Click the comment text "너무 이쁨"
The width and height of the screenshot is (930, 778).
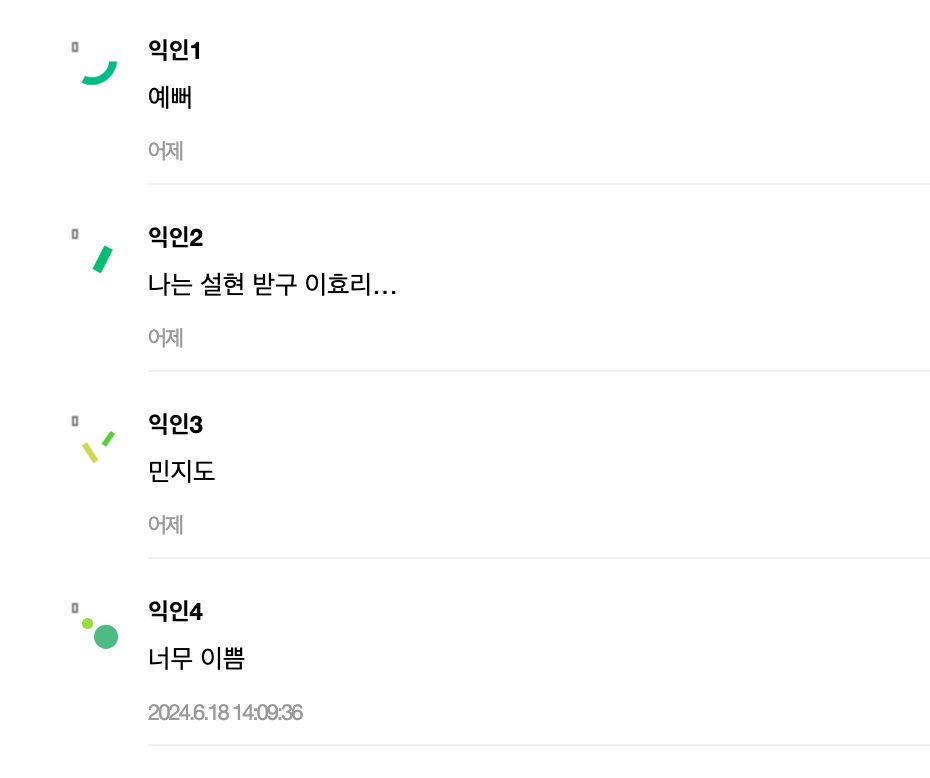click(x=196, y=659)
